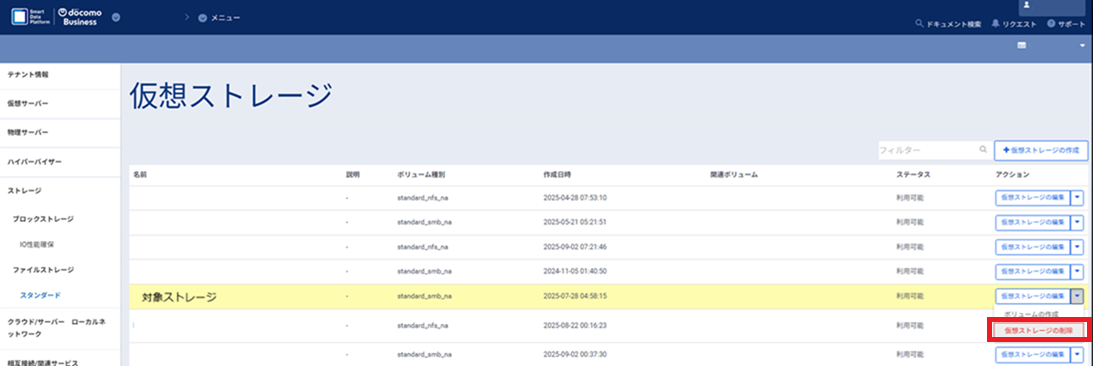Click 仮想ストレージの編集 for 対象ストレージ row
The height and width of the screenshot is (366, 1093).
point(1032,296)
